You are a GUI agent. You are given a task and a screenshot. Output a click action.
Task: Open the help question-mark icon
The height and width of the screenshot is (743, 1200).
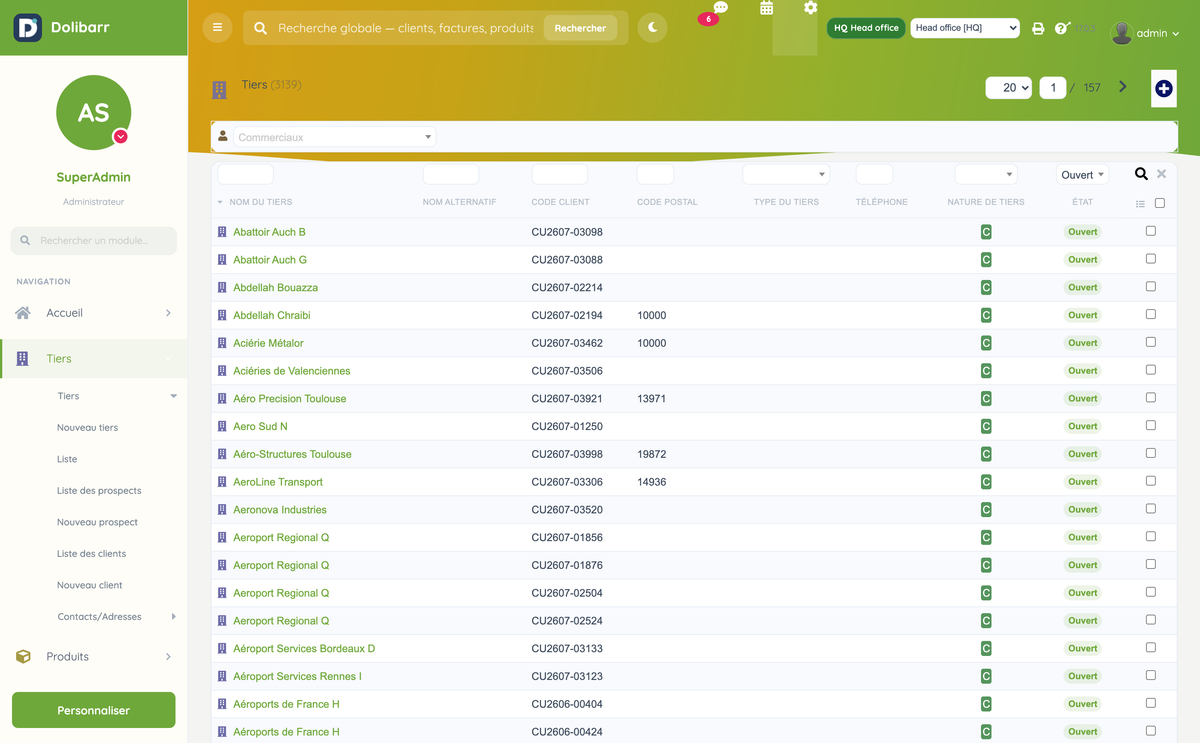tap(1062, 28)
